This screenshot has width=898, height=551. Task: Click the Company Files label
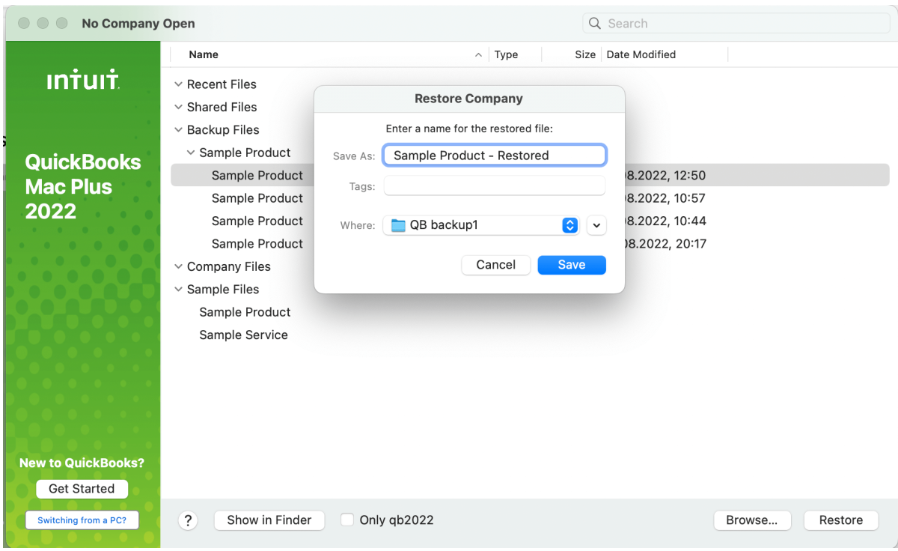(x=229, y=266)
